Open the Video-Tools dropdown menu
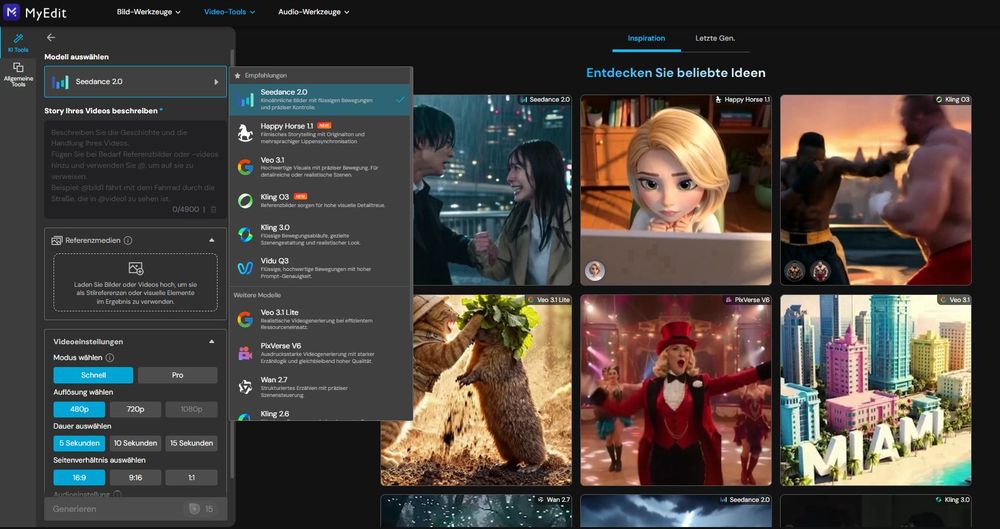 (x=229, y=11)
